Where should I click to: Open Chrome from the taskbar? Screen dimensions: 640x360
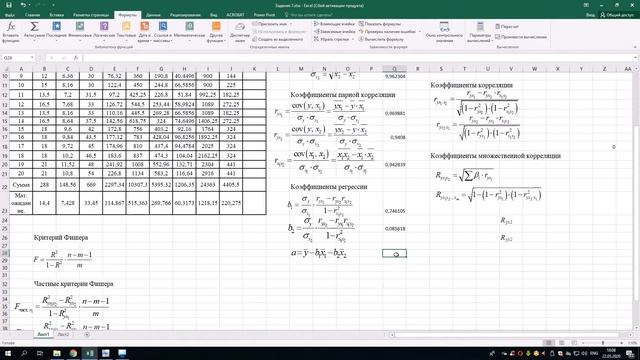click(73, 353)
